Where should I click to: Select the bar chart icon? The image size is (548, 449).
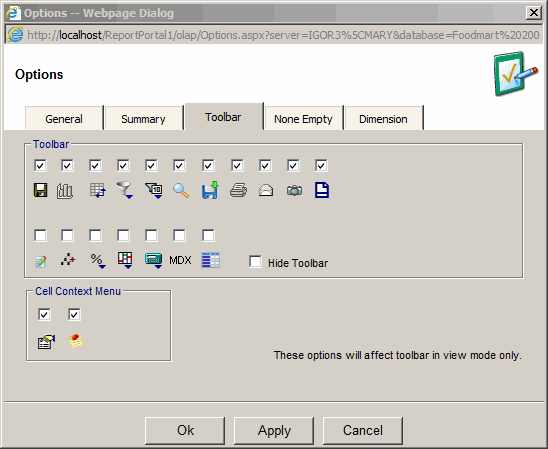click(65, 191)
